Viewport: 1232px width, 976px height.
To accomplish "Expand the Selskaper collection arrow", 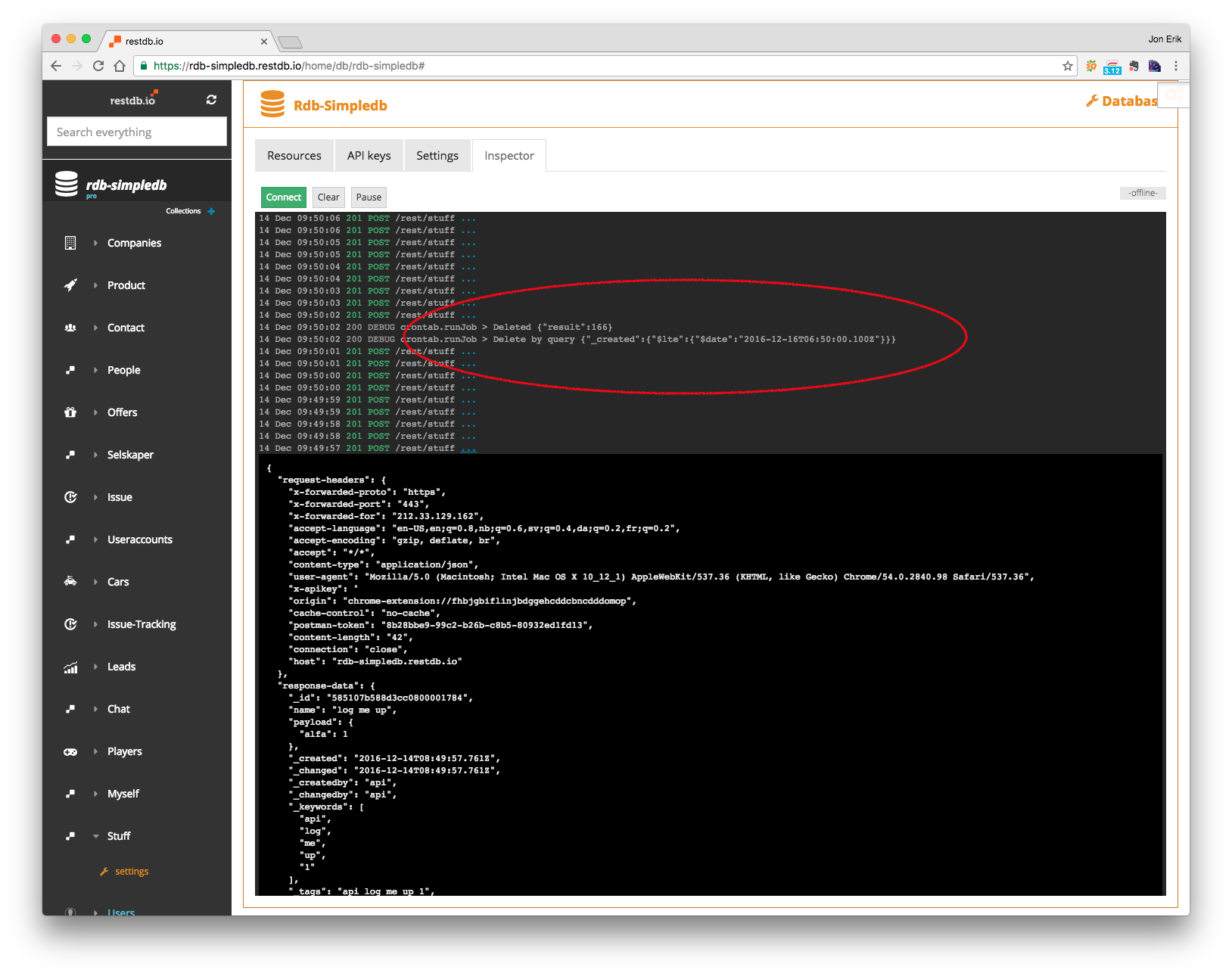I will click(95, 455).
